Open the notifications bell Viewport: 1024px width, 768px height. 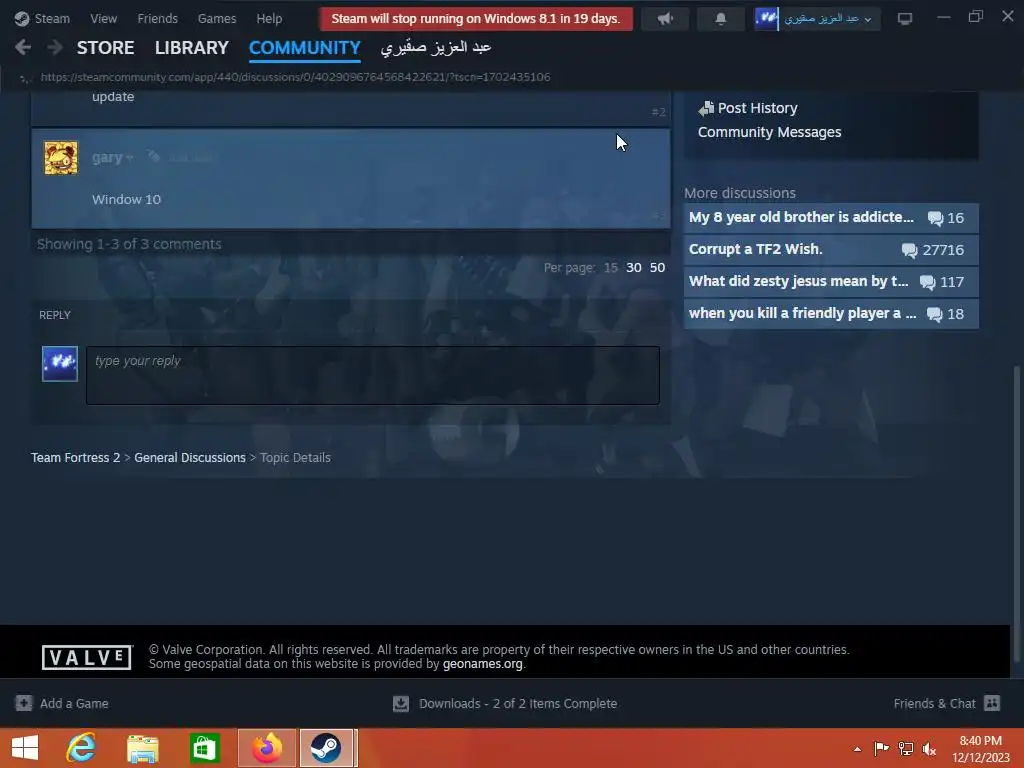point(720,18)
